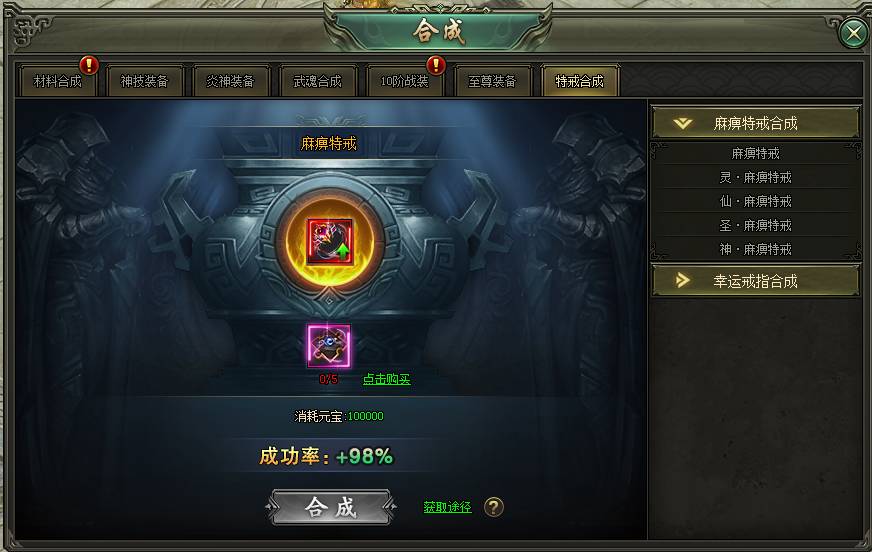Click alert badge on 材料合成 tab
Screen dimensions: 872x552
[89, 66]
